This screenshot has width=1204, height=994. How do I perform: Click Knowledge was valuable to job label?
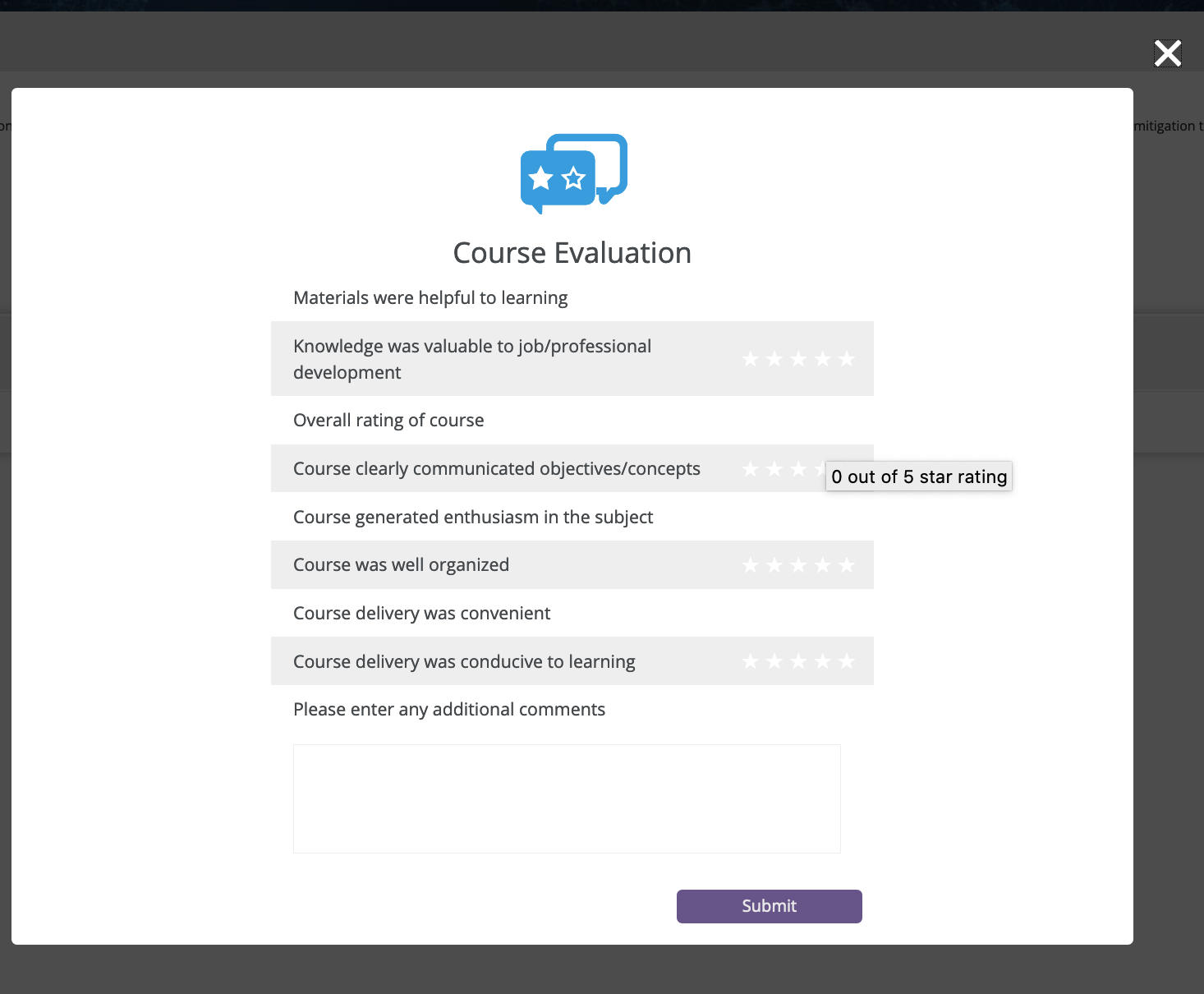[x=472, y=359]
